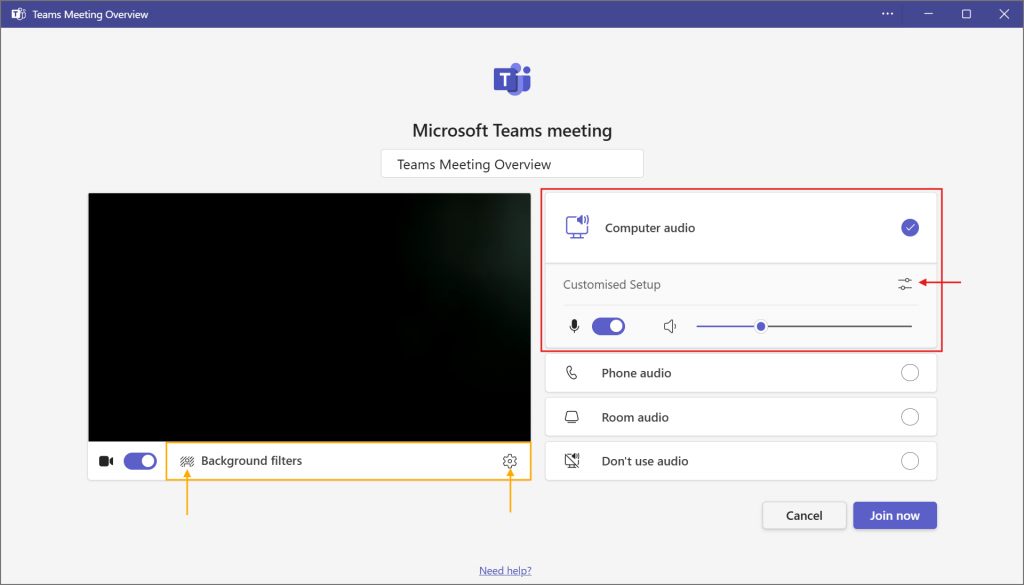The width and height of the screenshot is (1024, 585).
Task: Click the Don't use audio label
Action: tap(645, 462)
